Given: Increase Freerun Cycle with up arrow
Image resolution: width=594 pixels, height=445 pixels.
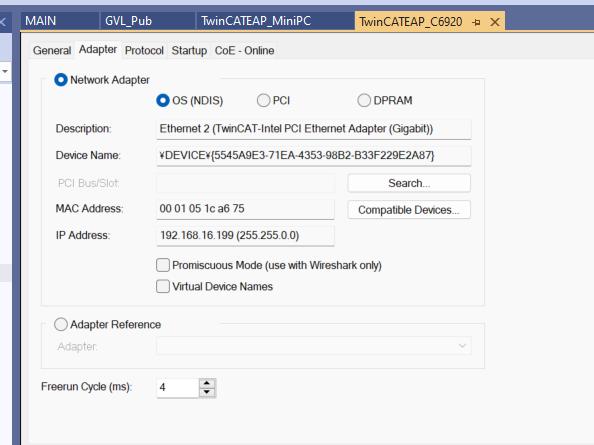Looking at the screenshot, I should pos(207,383).
